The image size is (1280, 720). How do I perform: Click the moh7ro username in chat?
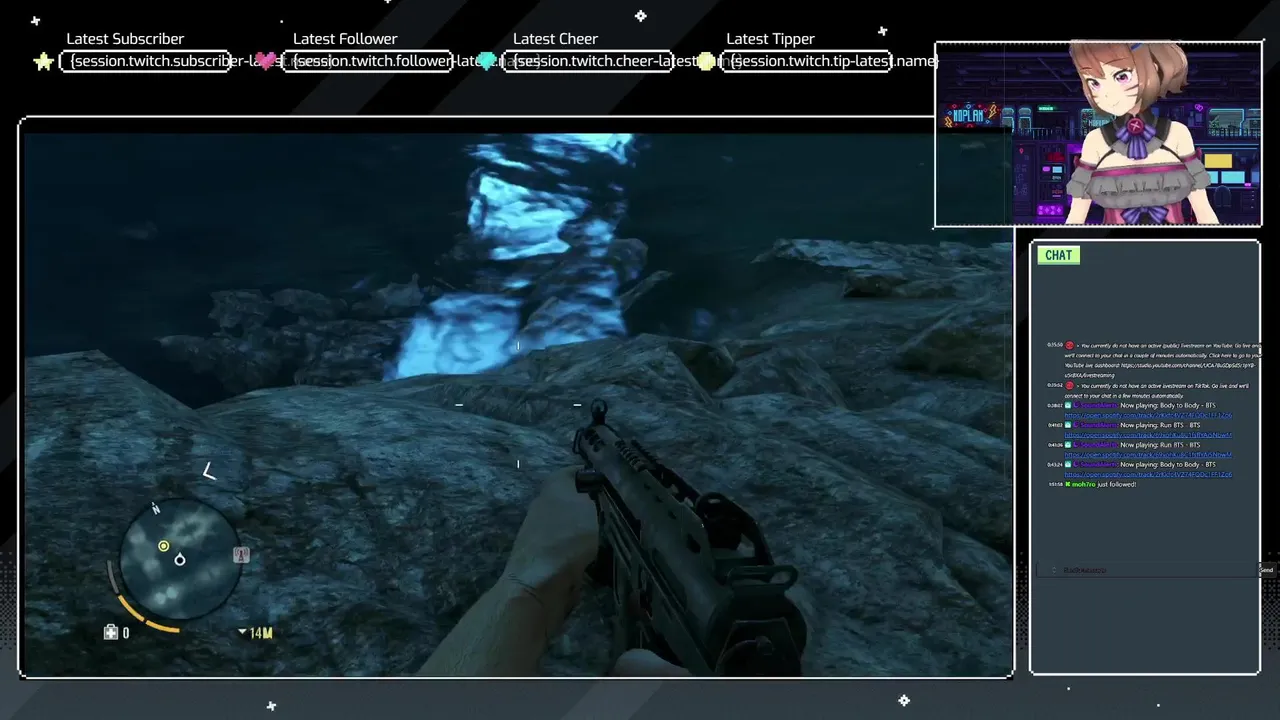point(1084,484)
